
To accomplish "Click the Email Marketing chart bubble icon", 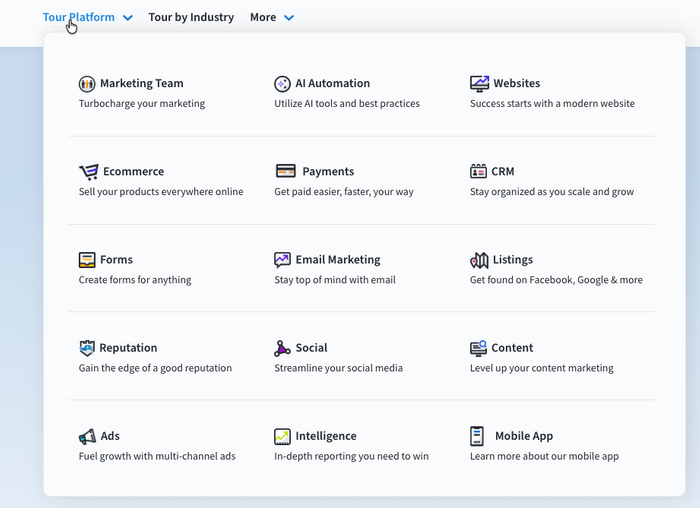I will tap(282, 260).
